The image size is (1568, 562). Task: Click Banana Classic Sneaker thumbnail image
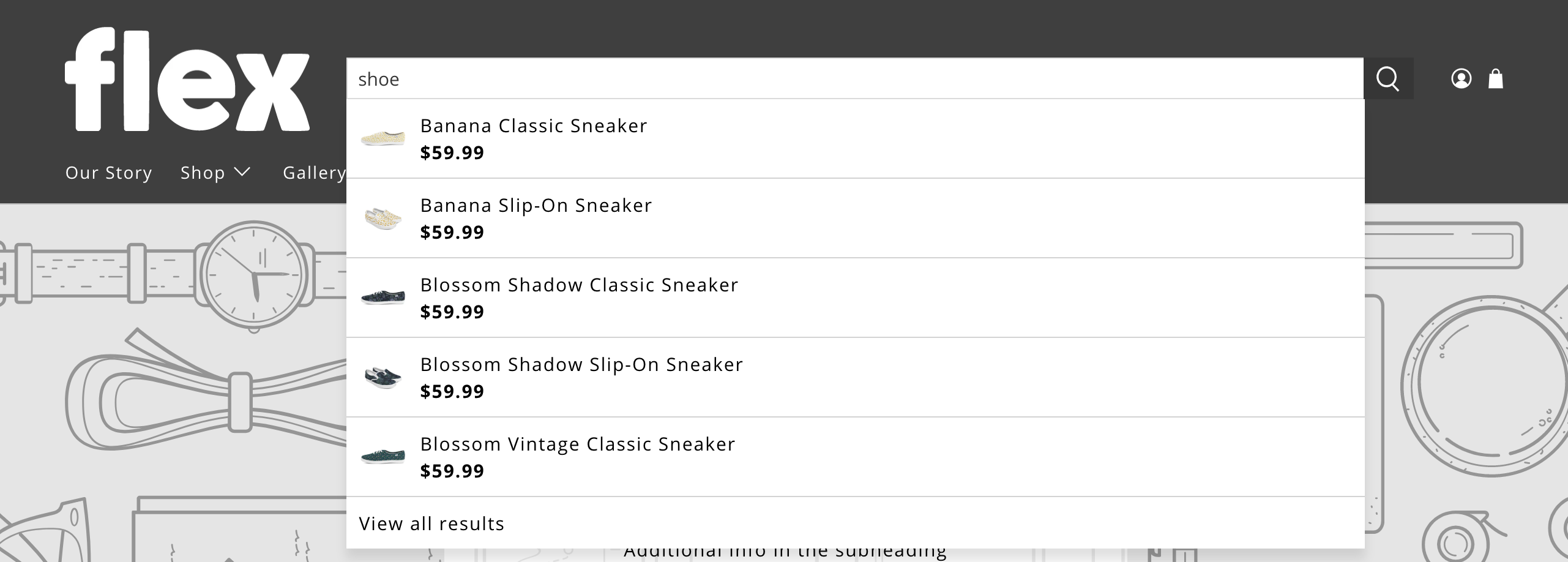[383, 138]
